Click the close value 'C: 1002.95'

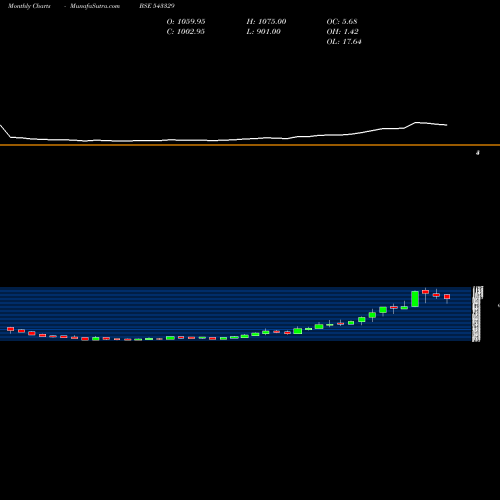pos(186,32)
